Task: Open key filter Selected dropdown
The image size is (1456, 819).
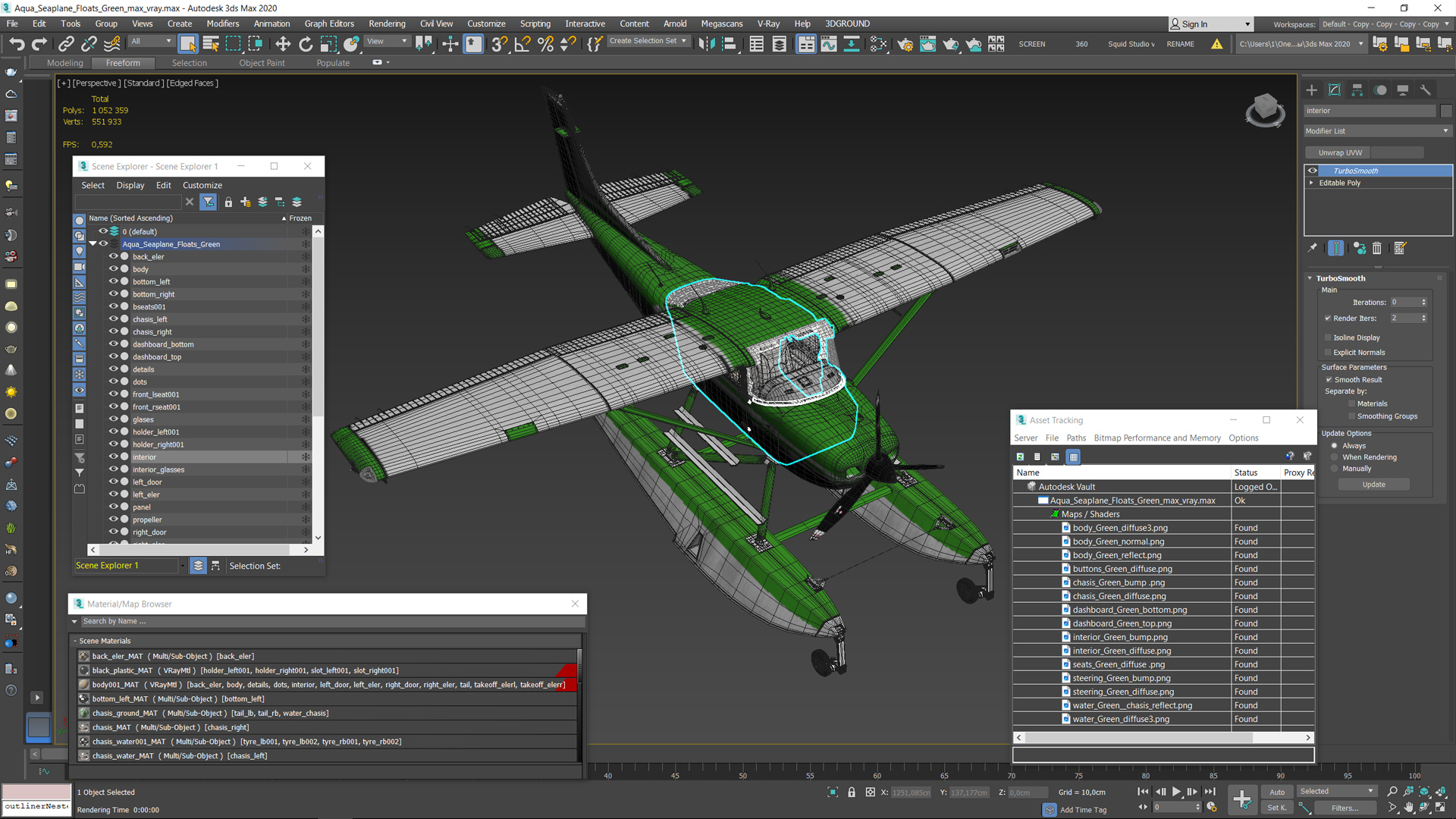Action: [1337, 792]
